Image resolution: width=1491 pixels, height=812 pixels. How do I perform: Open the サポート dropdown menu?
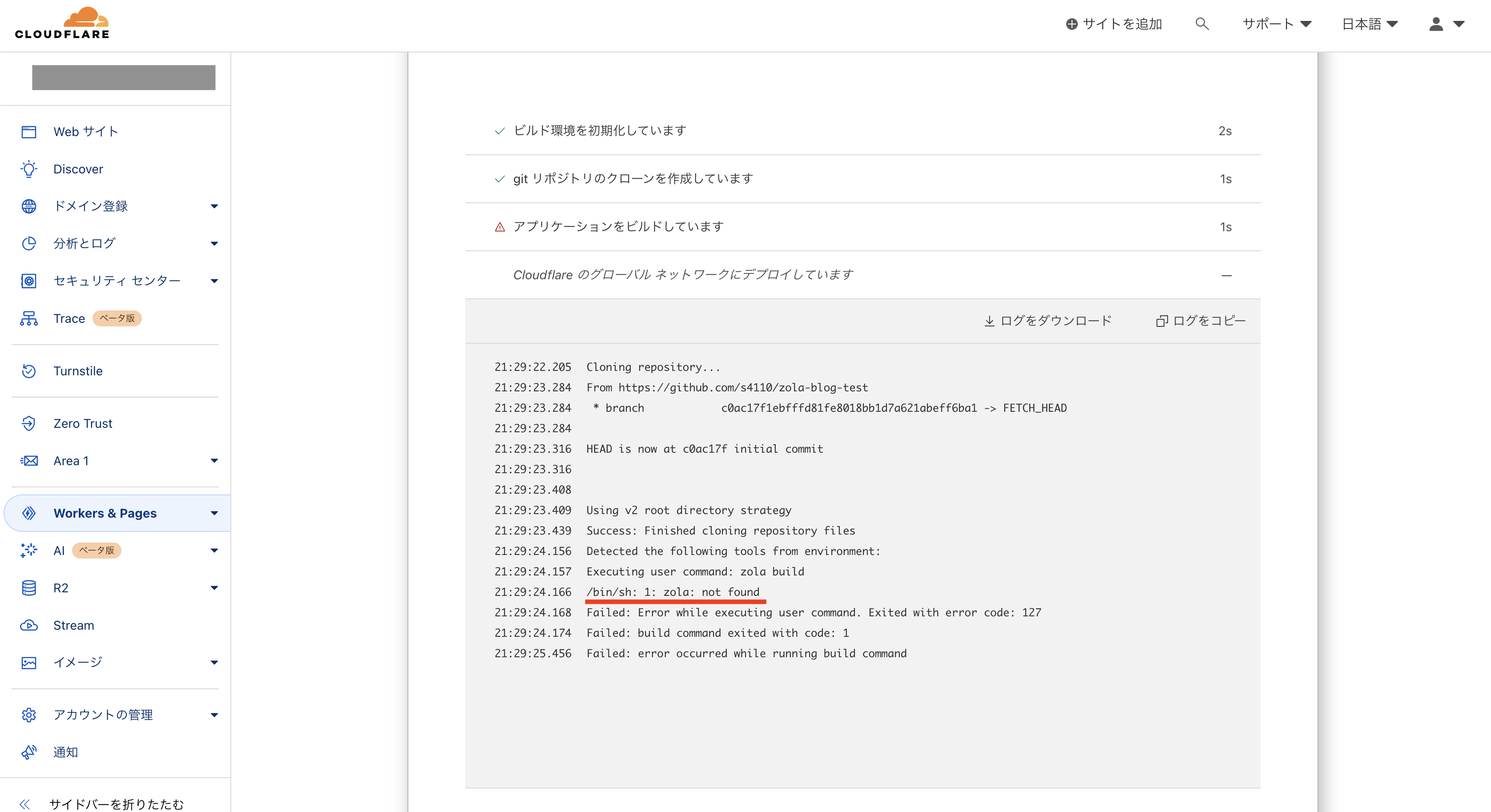[1276, 24]
